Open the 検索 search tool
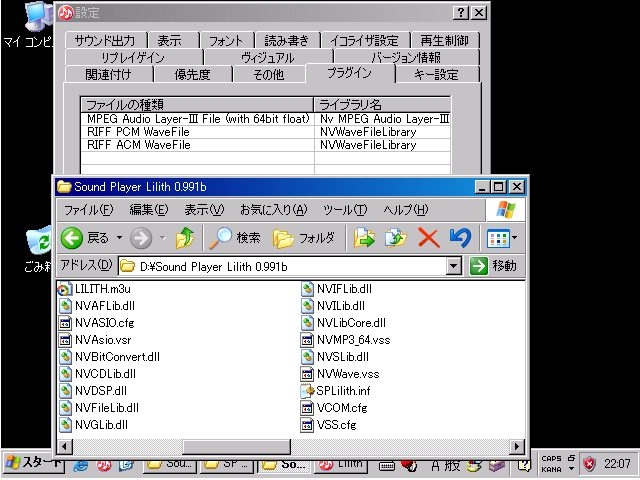Viewport: 640px width, 480px height. tap(235, 238)
